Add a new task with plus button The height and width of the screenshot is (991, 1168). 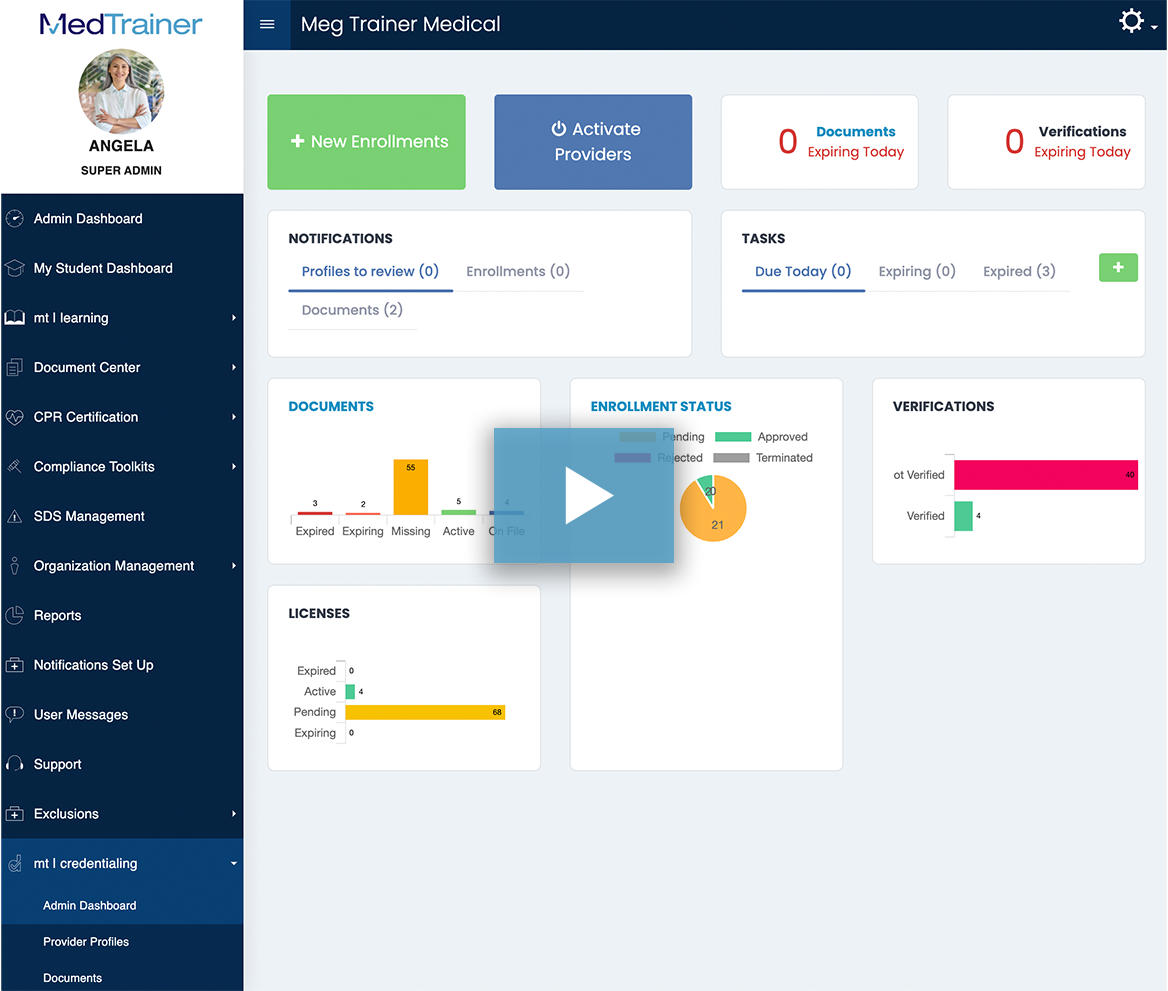tap(1117, 267)
